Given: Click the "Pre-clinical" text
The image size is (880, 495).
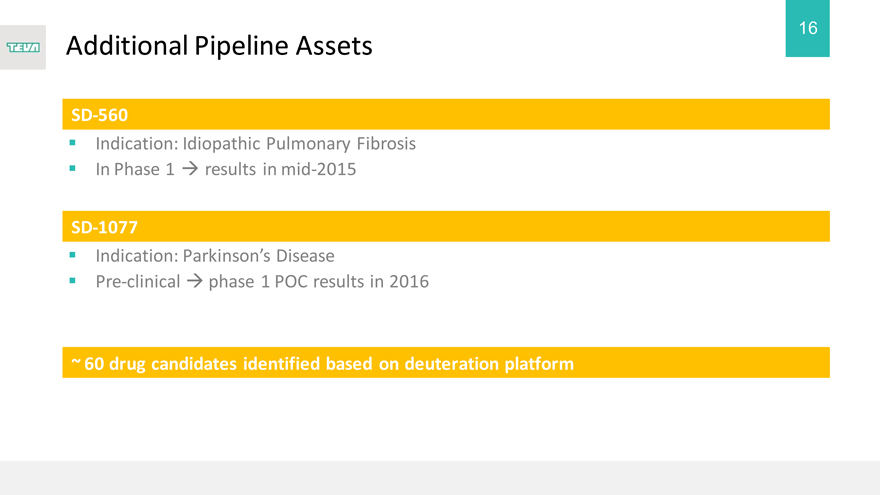Looking at the screenshot, I should click(x=138, y=282).
